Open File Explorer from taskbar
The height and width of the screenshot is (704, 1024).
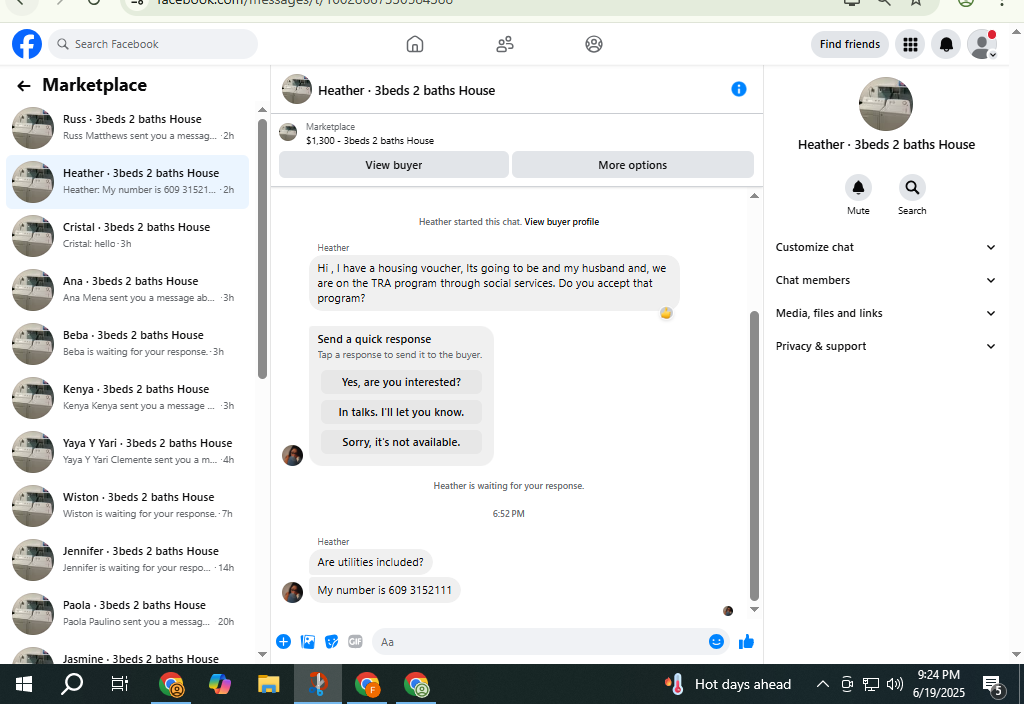[x=268, y=684]
